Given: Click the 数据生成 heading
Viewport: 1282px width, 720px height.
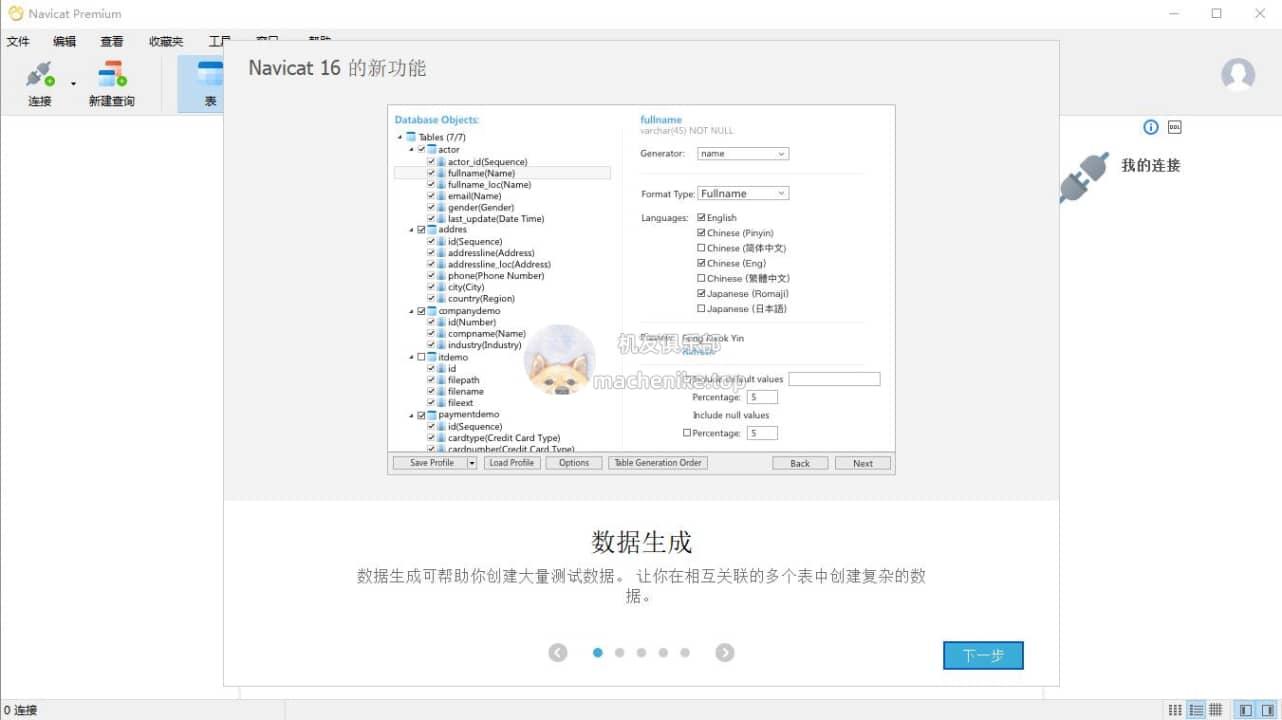Looking at the screenshot, I should click(x=641, y=543).
